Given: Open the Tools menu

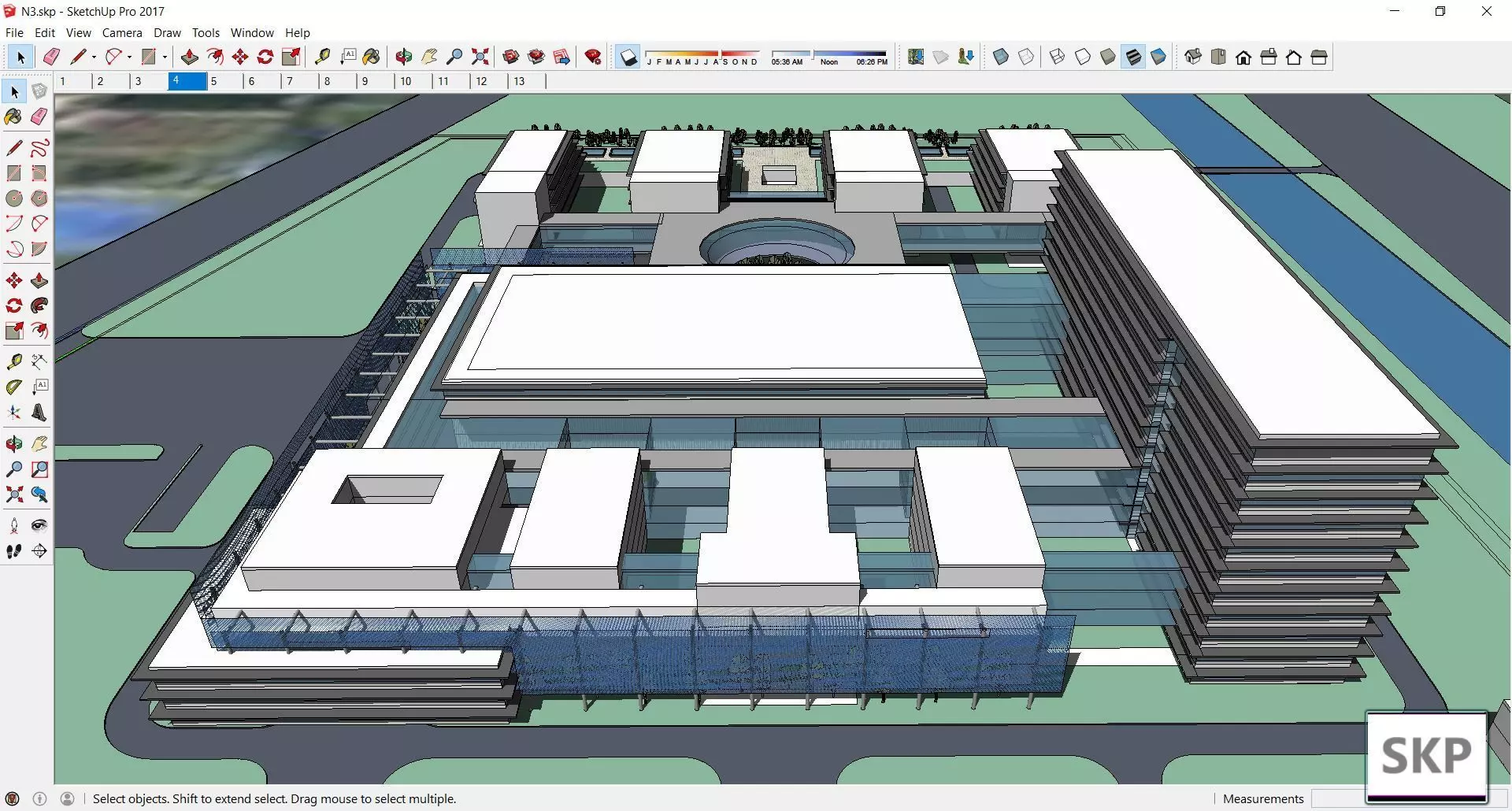Looking at the screenshot, I should pos(206,32).
